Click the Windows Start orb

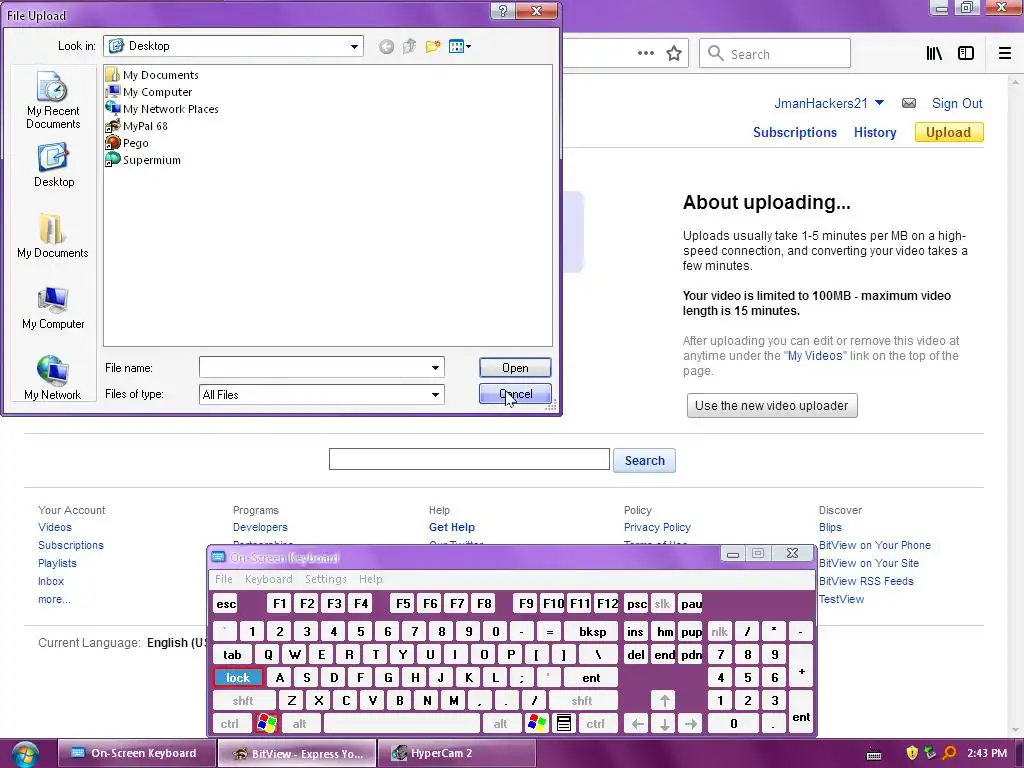25,754
